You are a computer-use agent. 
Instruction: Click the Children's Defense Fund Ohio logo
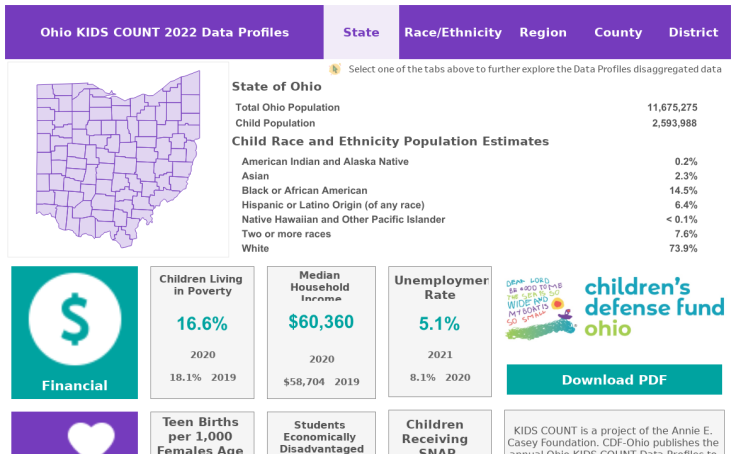(613, 307)
